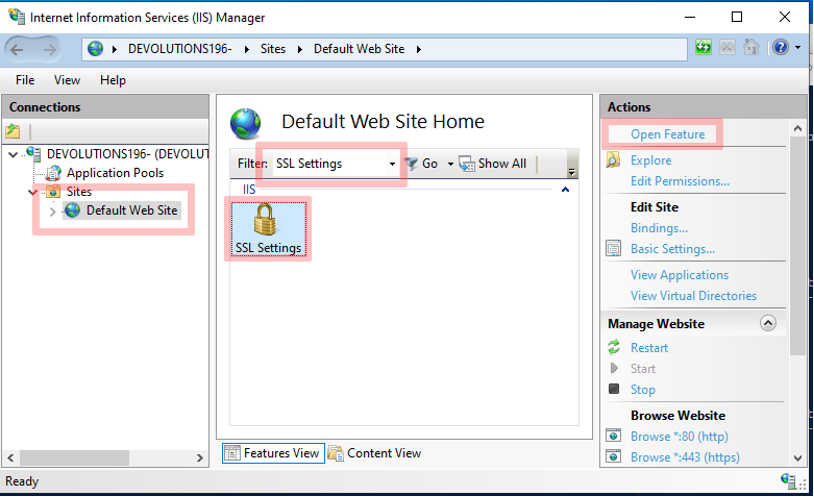Click the Default Web Site breadcrumb

[x=359, y=49]
